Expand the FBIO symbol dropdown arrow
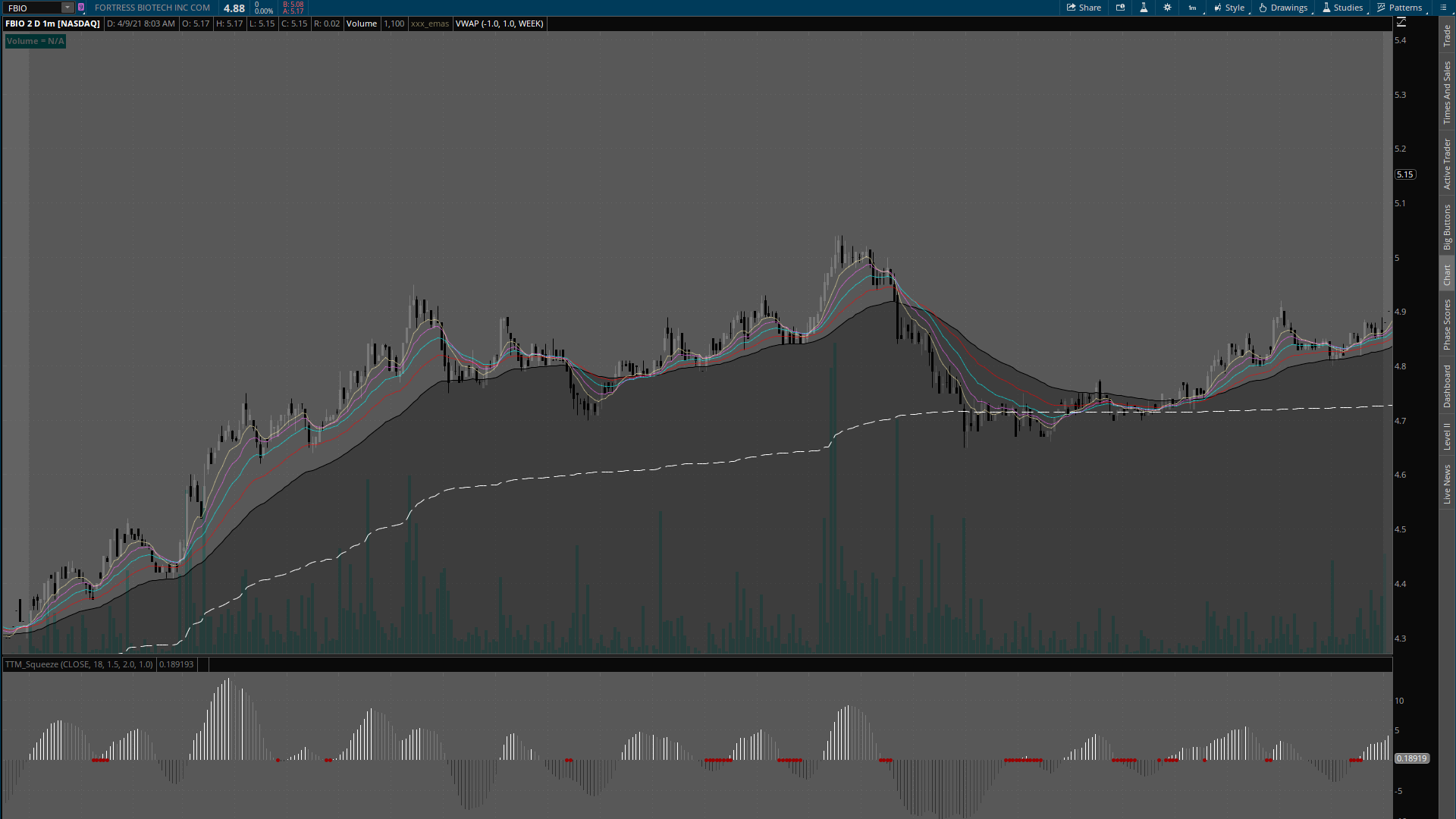The height and width of the screenshot is (819, 1456). [67, 8]
